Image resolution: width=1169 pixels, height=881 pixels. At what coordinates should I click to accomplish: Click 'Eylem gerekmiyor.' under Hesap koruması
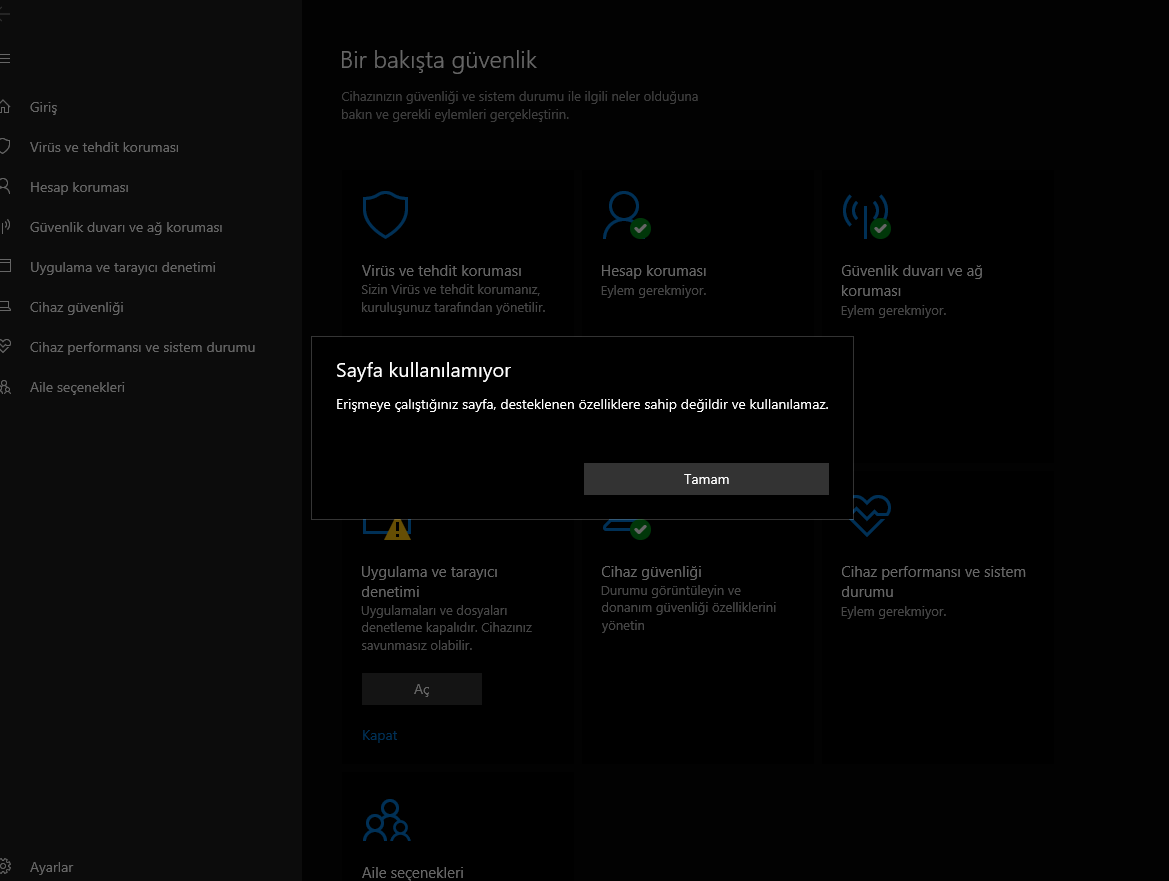[x=653, y=291]
